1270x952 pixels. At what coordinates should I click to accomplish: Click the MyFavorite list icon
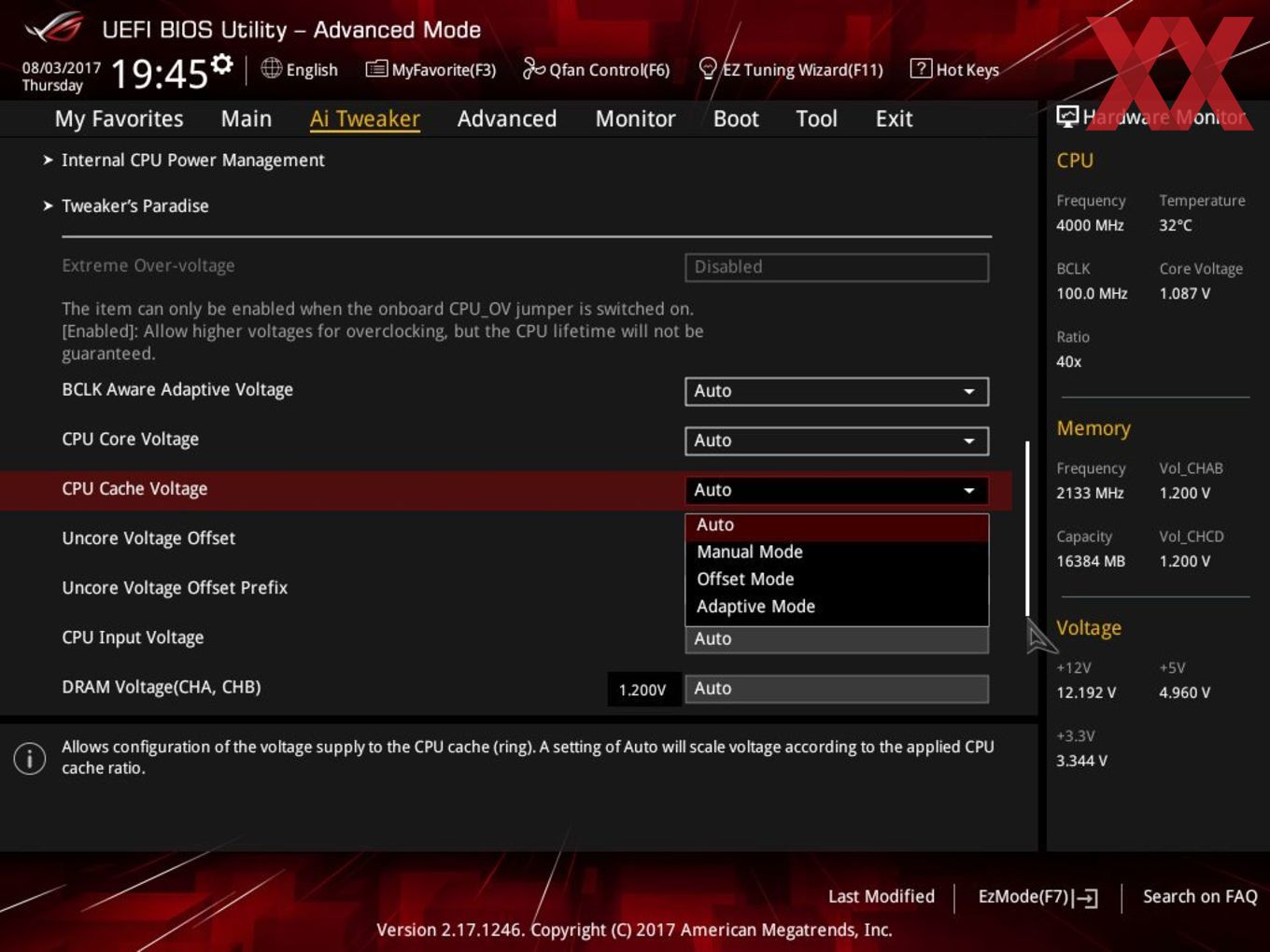pos(376,69)
